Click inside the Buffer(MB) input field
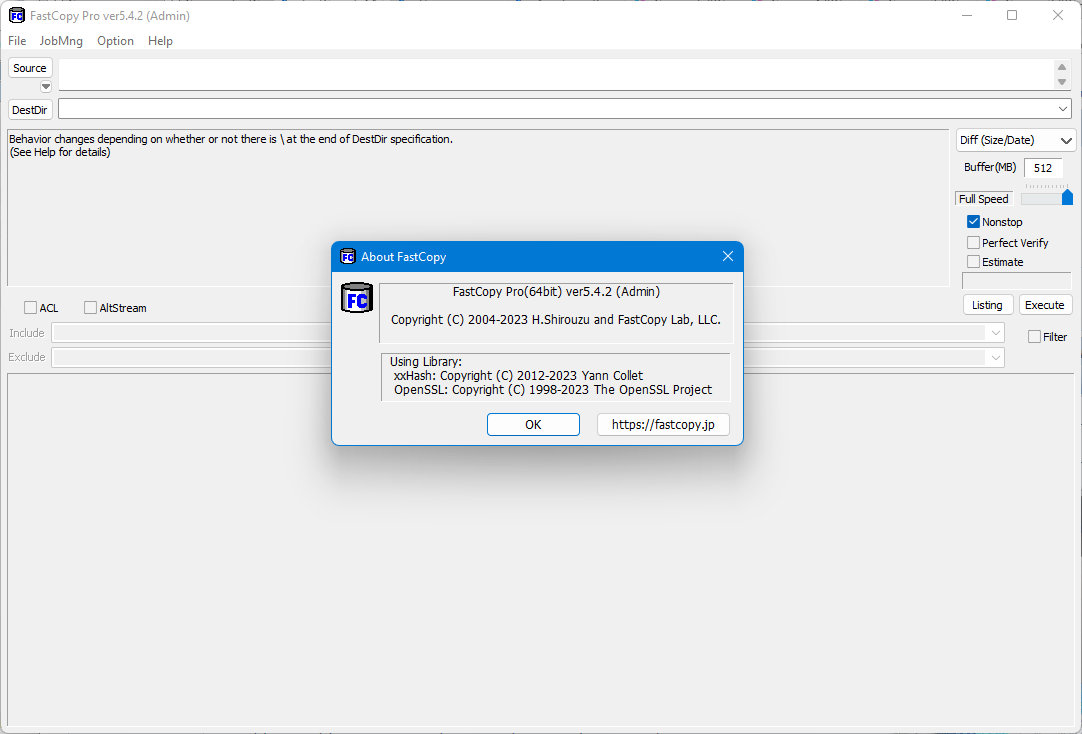The width and height of the screenshot is (1082, 734). pyautogui.click(x=1043, y=168)
